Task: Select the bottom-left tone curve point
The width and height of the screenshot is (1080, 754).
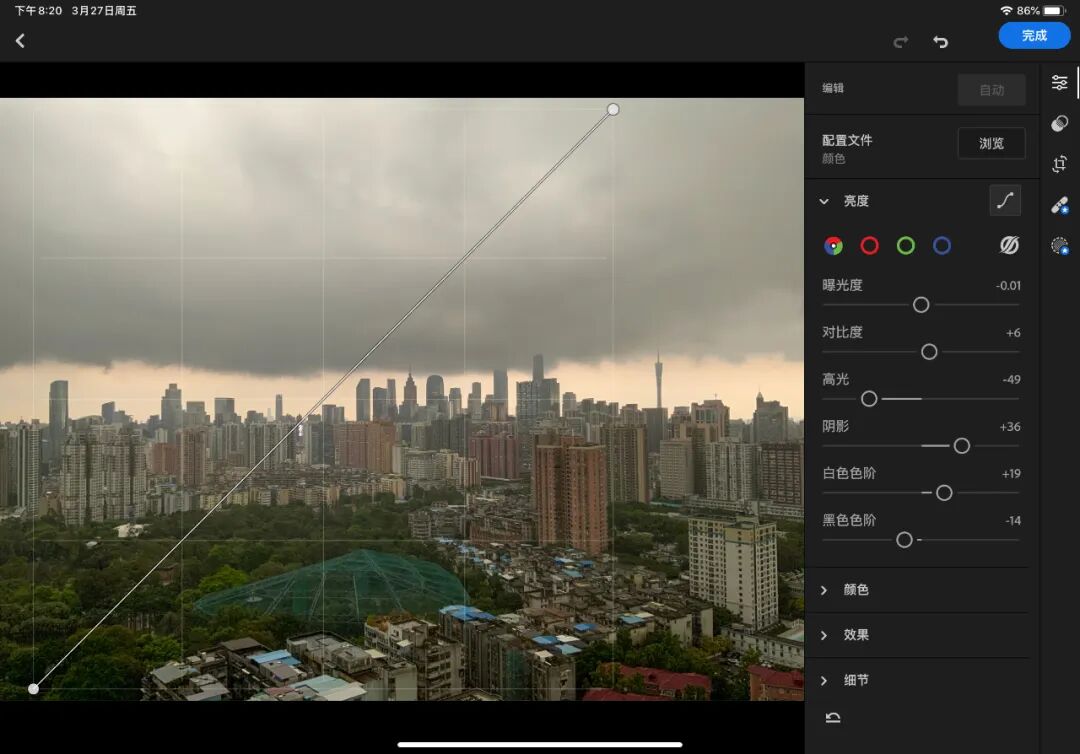Action: (x=33, y=689)
